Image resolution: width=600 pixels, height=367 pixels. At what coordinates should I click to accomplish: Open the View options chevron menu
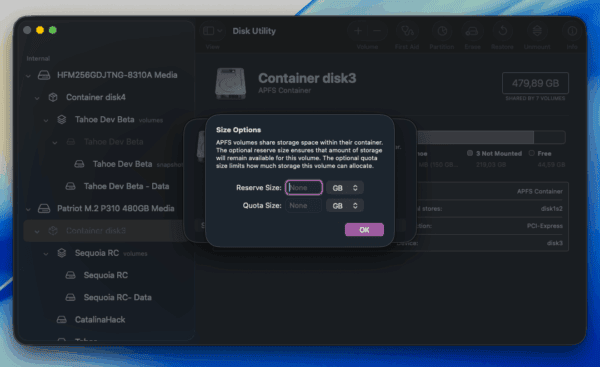[x=220, y=31]
